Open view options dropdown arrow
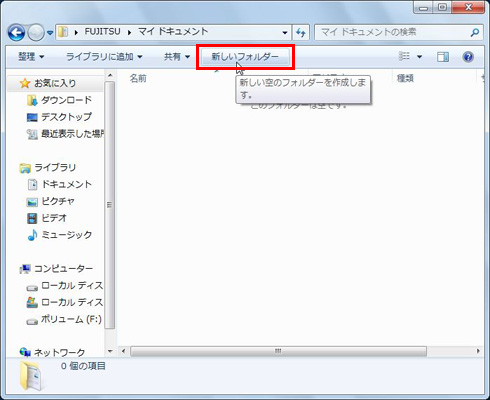The width and height of the screenshot is (490, 400). (419, 57)
